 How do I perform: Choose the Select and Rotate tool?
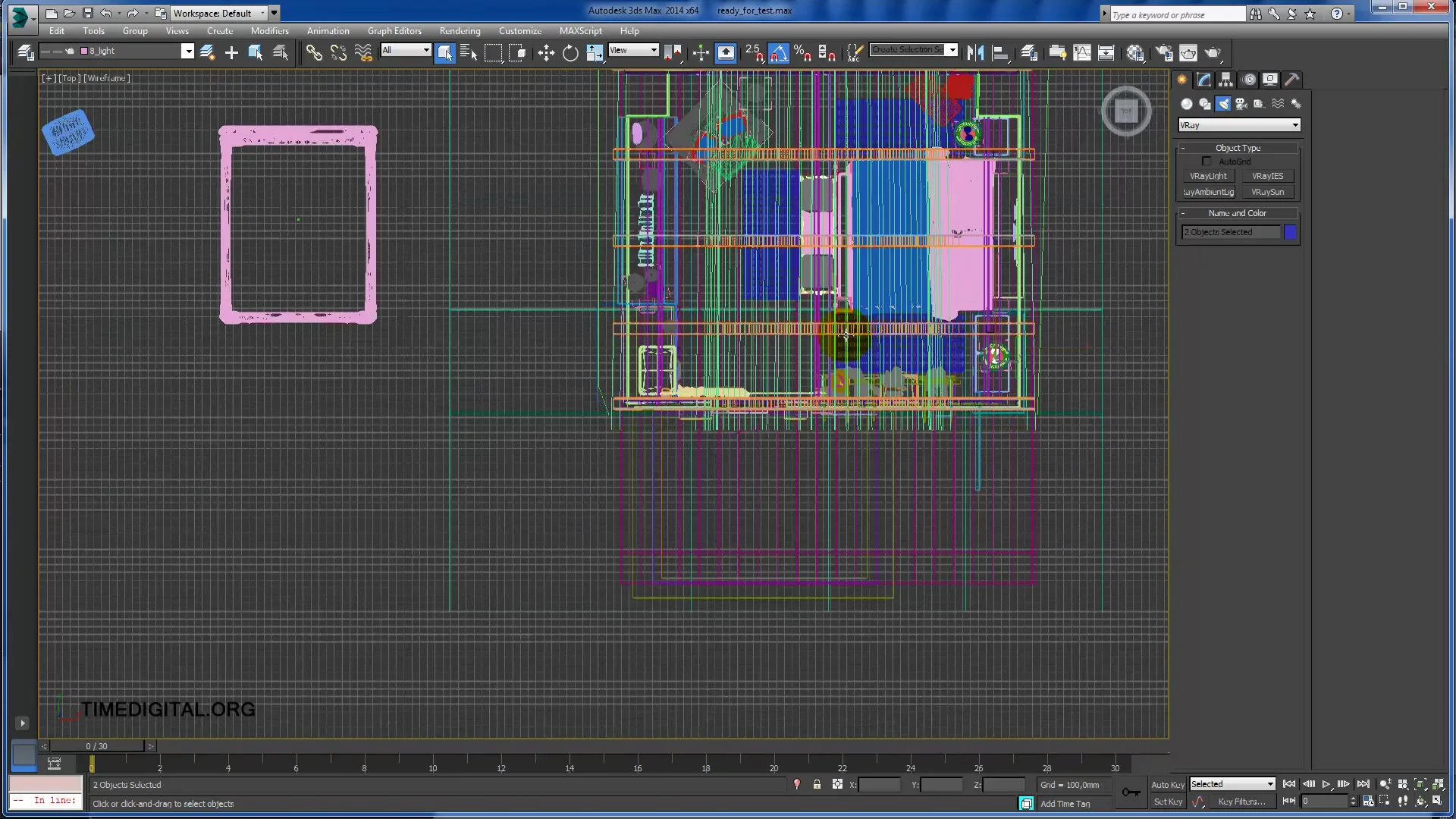click(x=570, y=52)
